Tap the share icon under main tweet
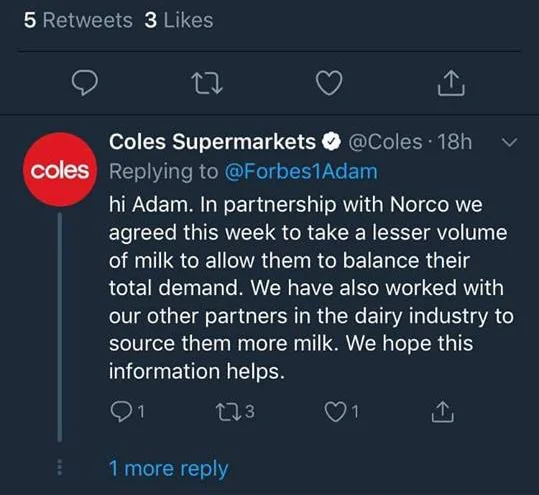 point(451,82)
